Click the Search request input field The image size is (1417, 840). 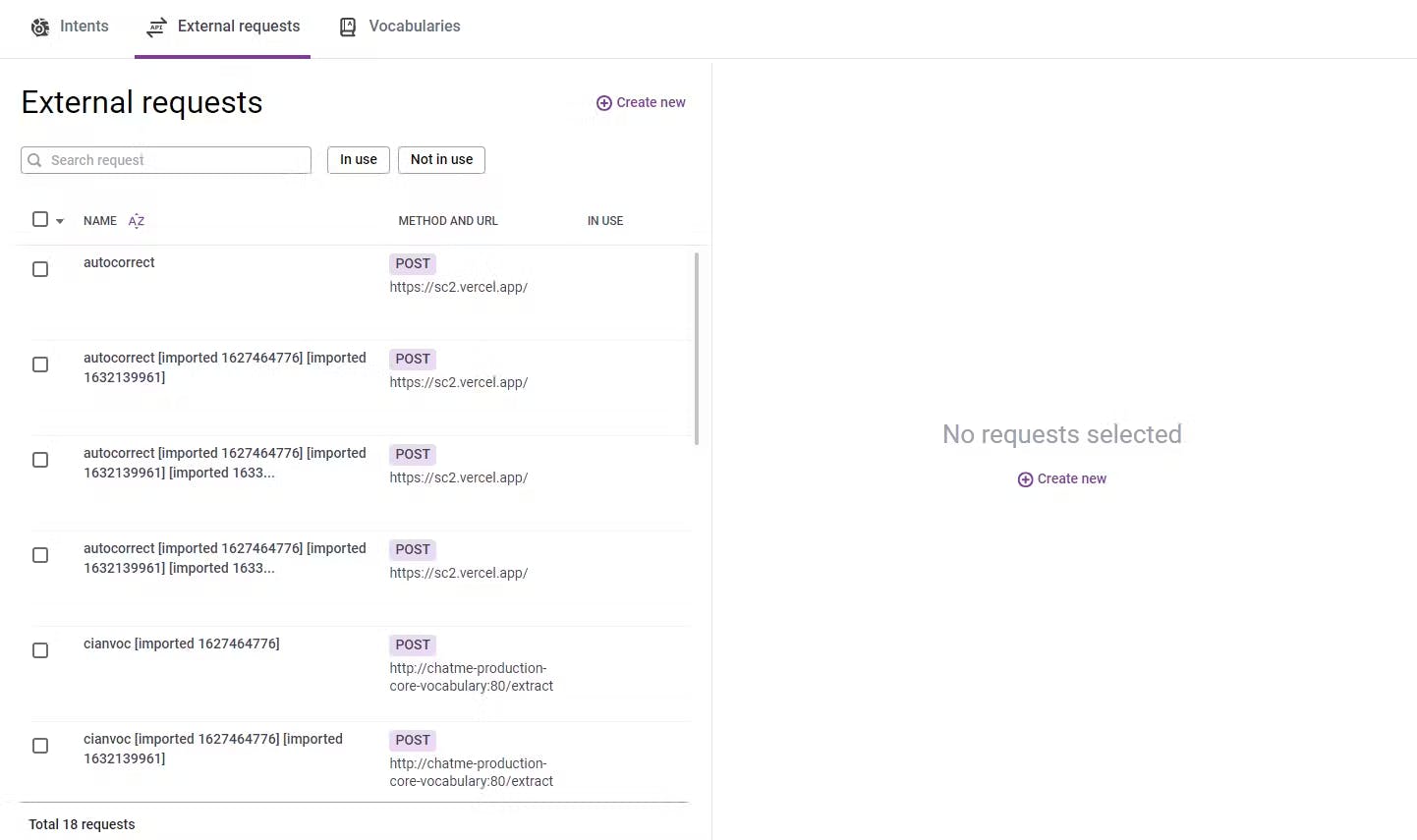pos(177,160)
